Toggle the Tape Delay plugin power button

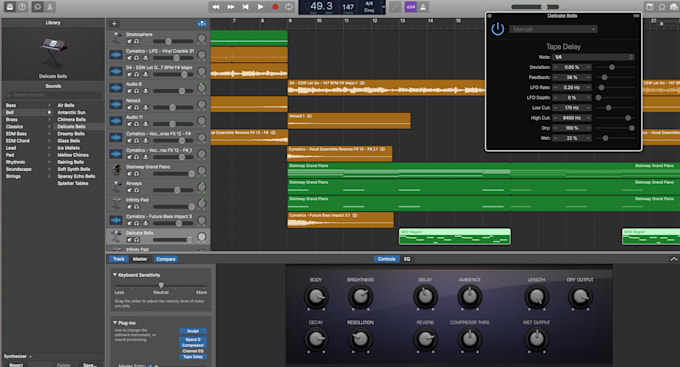497,29
